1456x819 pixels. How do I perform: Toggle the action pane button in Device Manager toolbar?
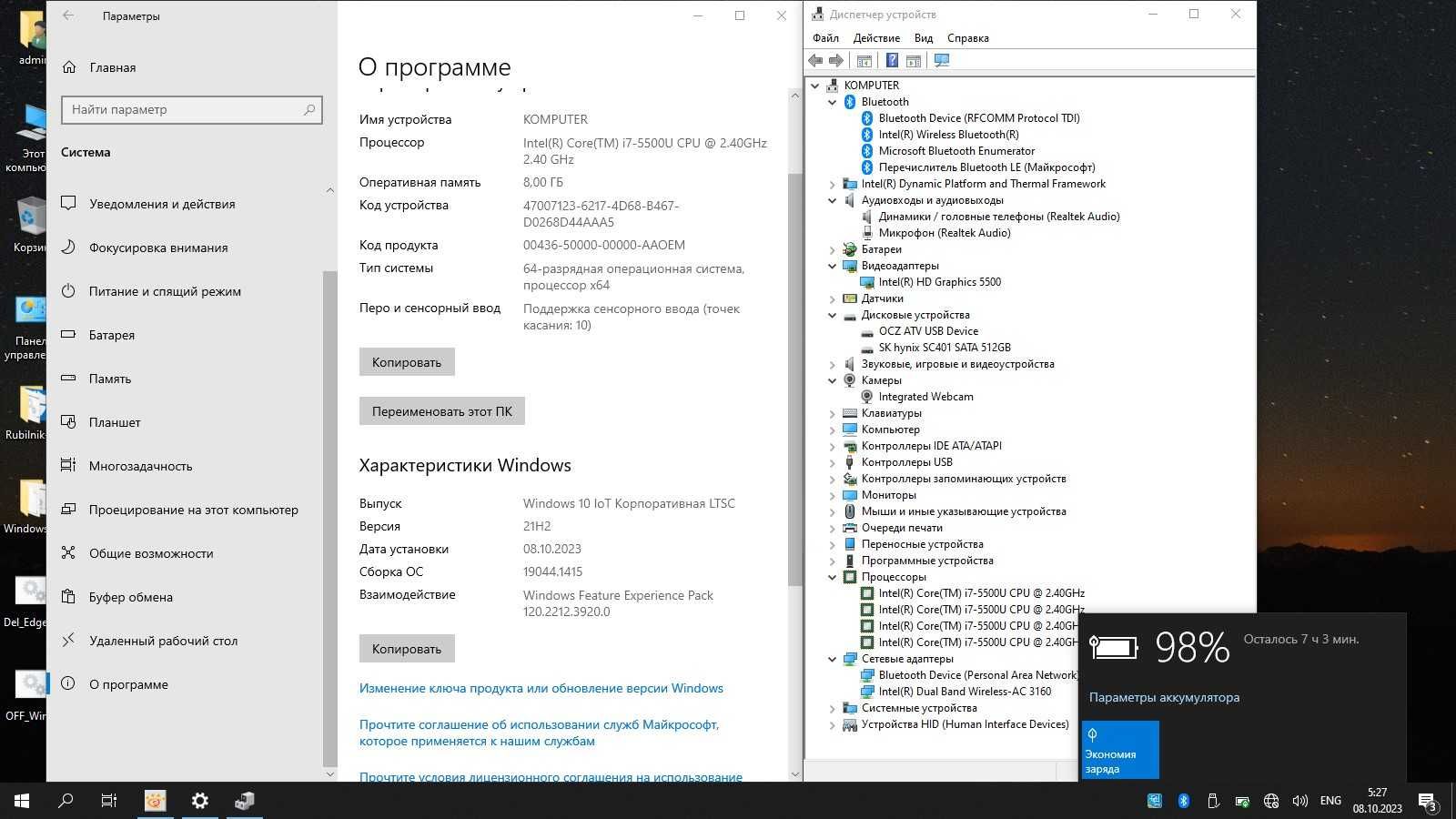coord(914,61)
